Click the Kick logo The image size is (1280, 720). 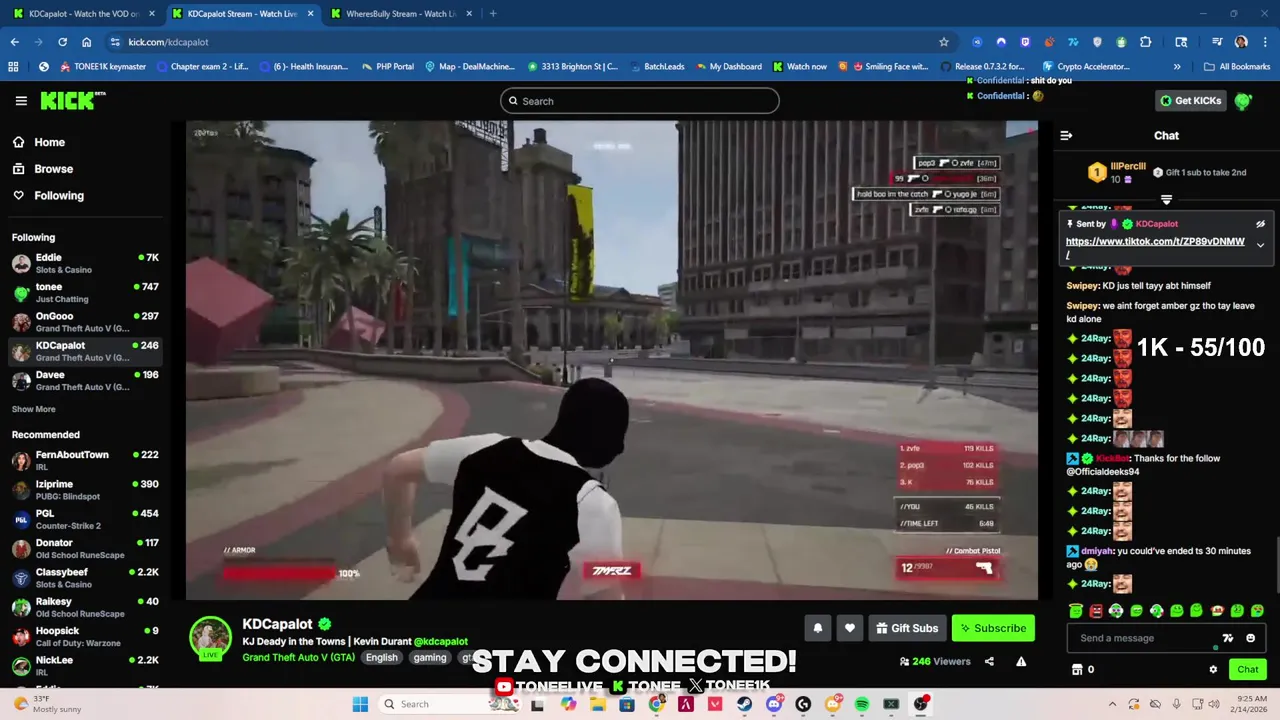(x=72, y=100)
